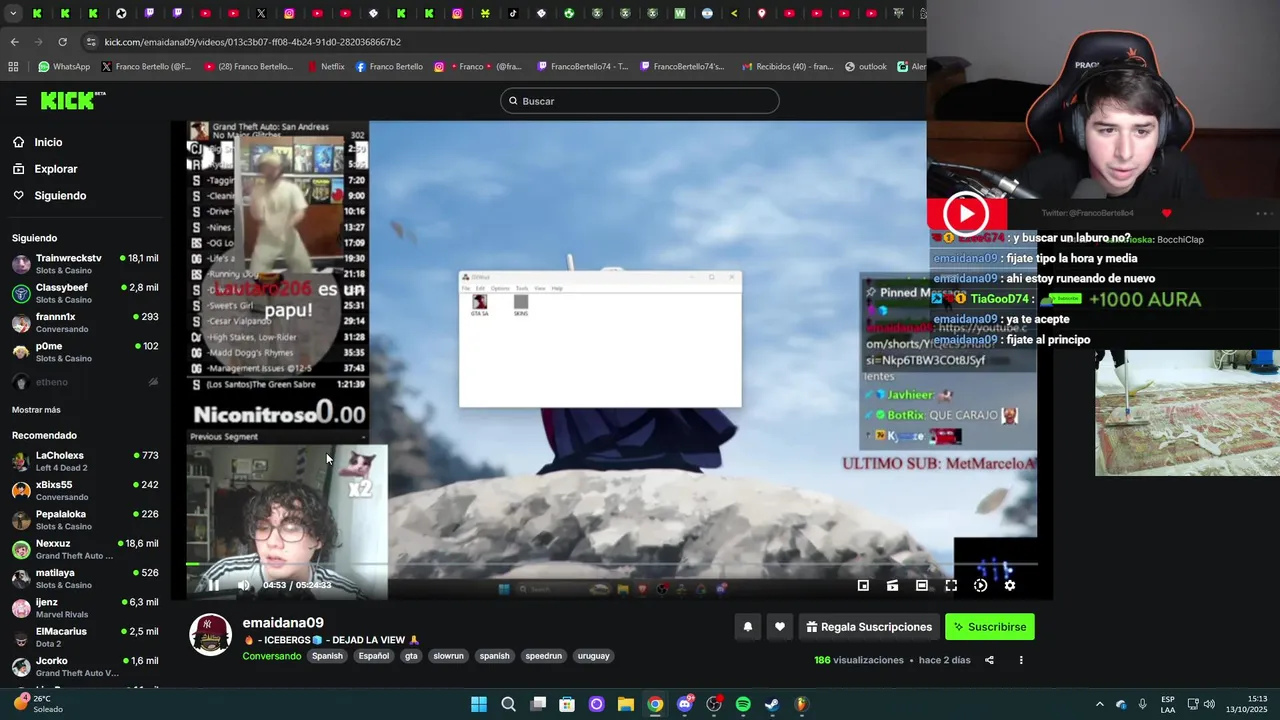Go to Inicio in the sidebar
This screenshot has width=1280, height=720.
tap(48, 142)
